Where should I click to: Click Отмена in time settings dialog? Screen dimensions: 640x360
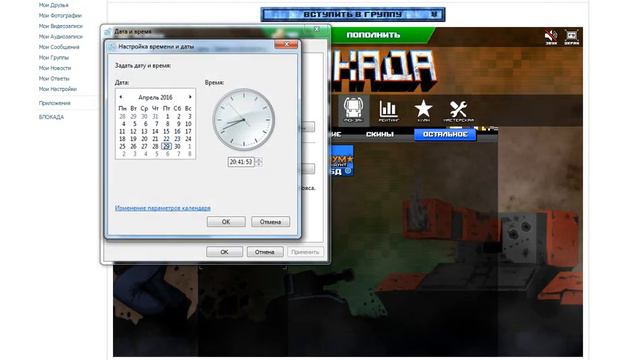point(271,222)
